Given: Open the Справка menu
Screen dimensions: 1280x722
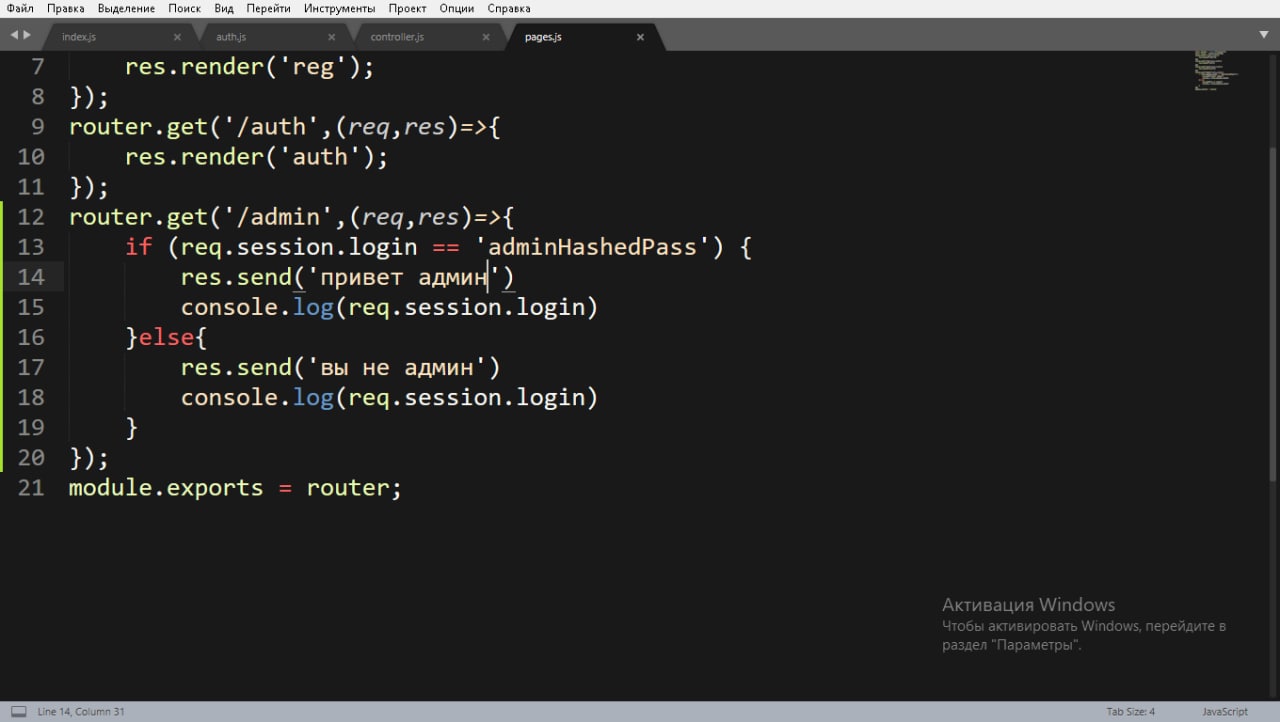Looking at the screenshot, I should coord(509,8).
